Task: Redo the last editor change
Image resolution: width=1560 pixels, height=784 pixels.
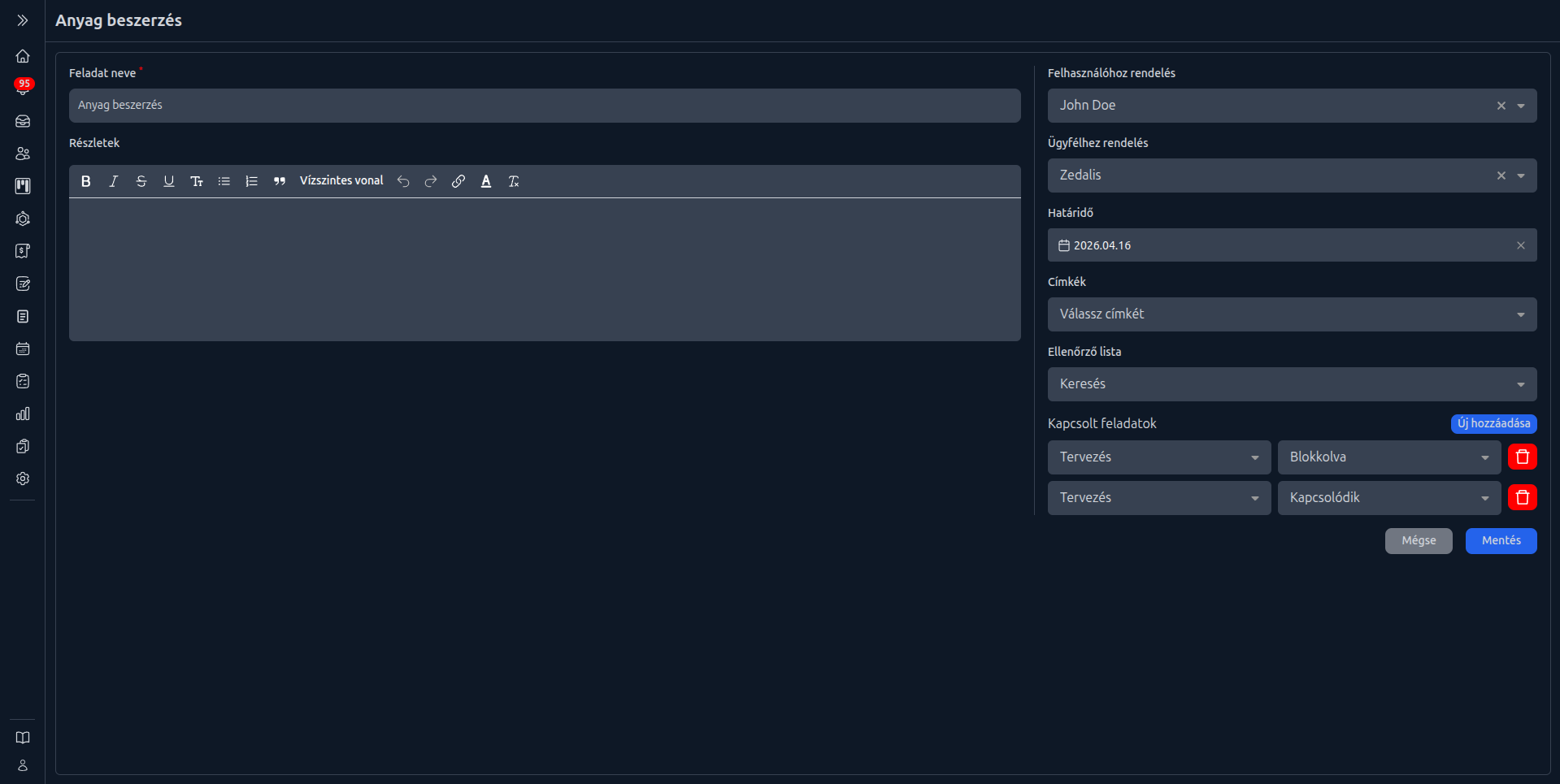Action: (431, 181)
